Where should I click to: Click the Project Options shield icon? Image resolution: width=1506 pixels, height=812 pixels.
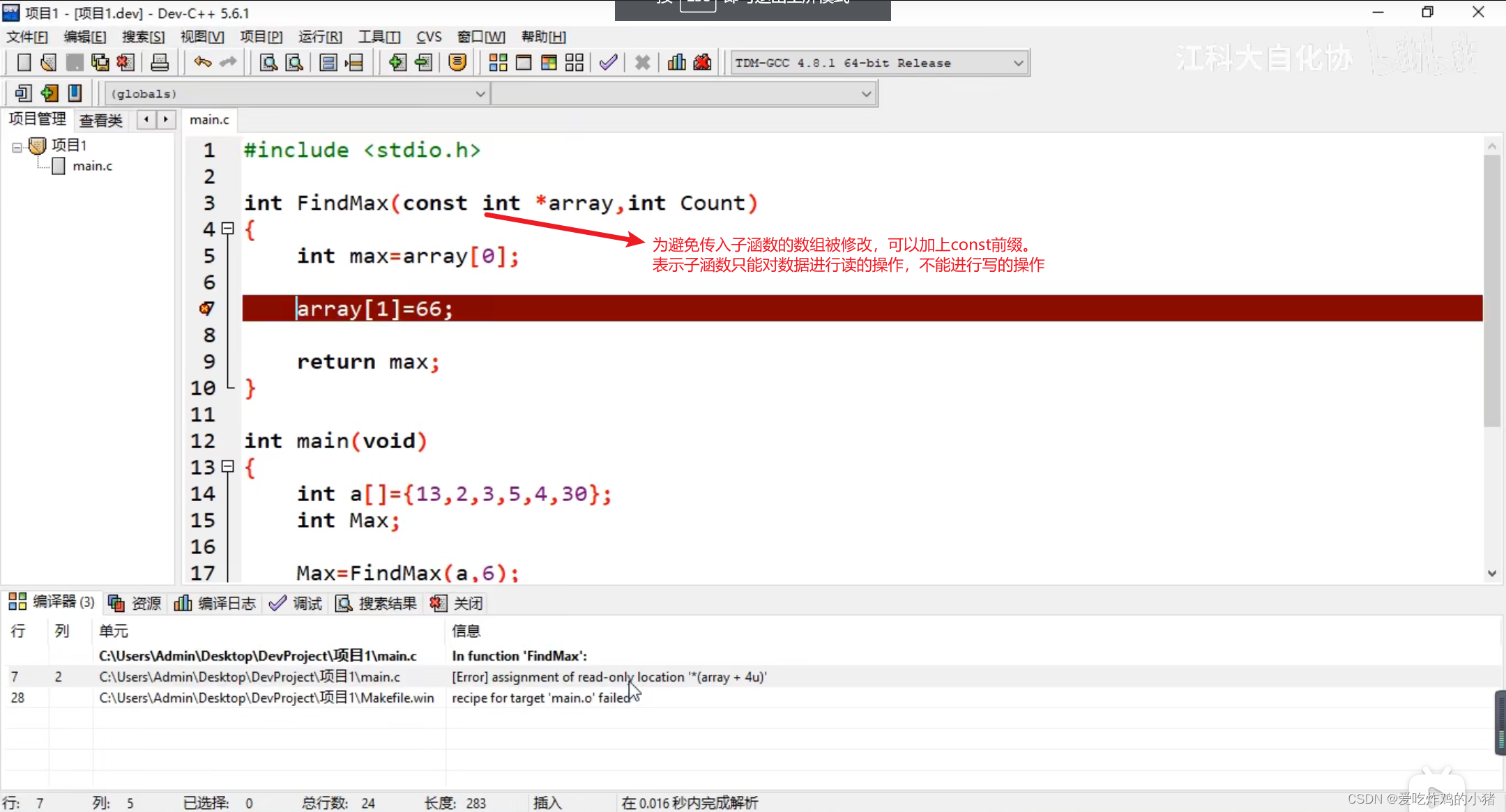[x=457, y=63]
